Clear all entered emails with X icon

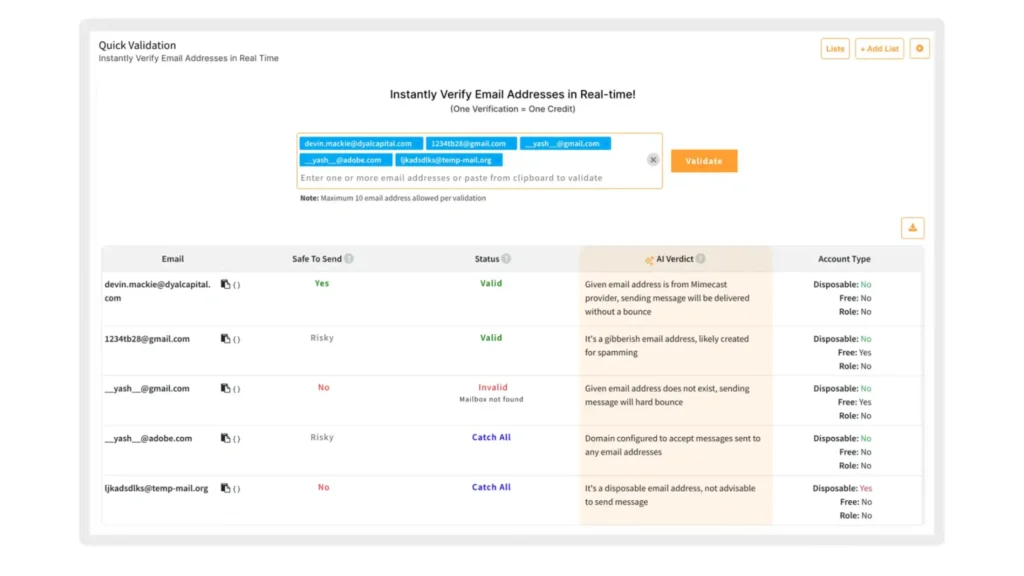(652, 159)
